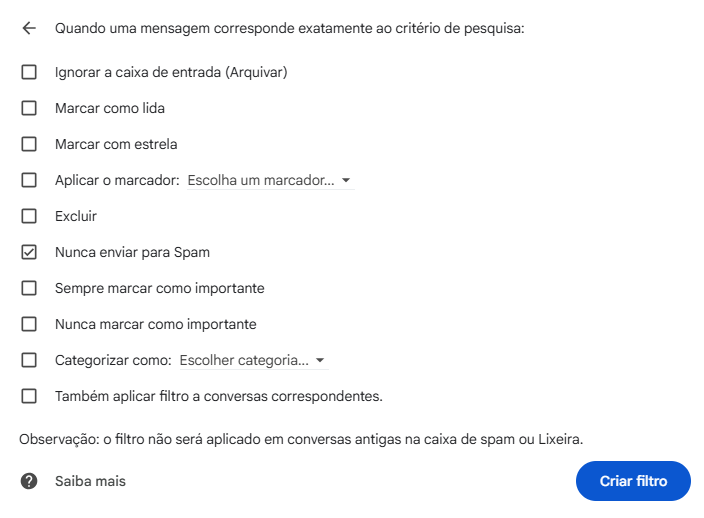The image size is (704, 518).
Task: Enable Marcar como lida checkbox
Action: [29, 108]
